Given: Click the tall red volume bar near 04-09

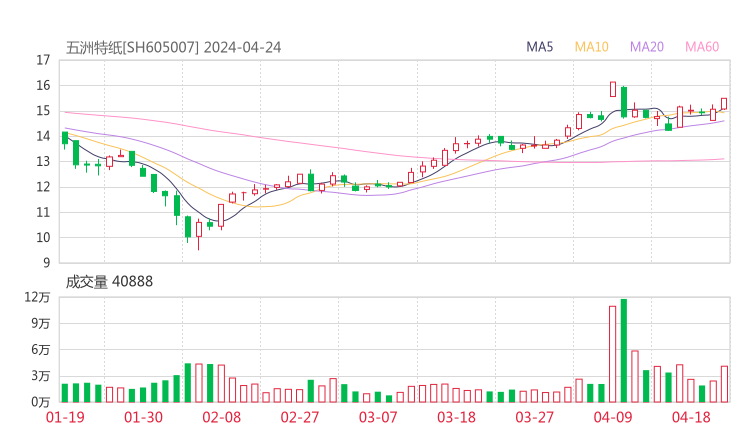Looking at the screenshot, I should pos(613,354).
